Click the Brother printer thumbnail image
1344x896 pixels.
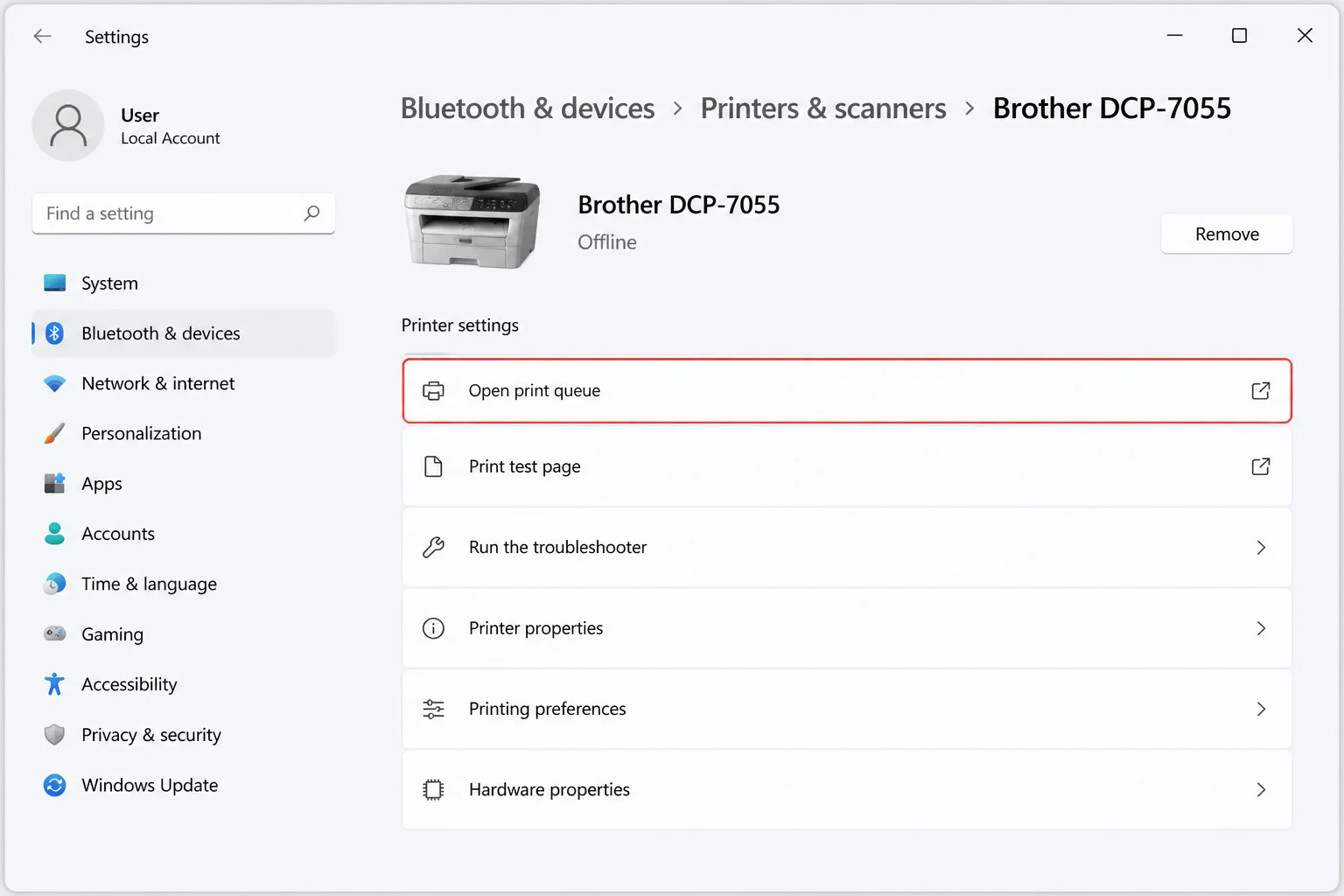pos(472,220)
